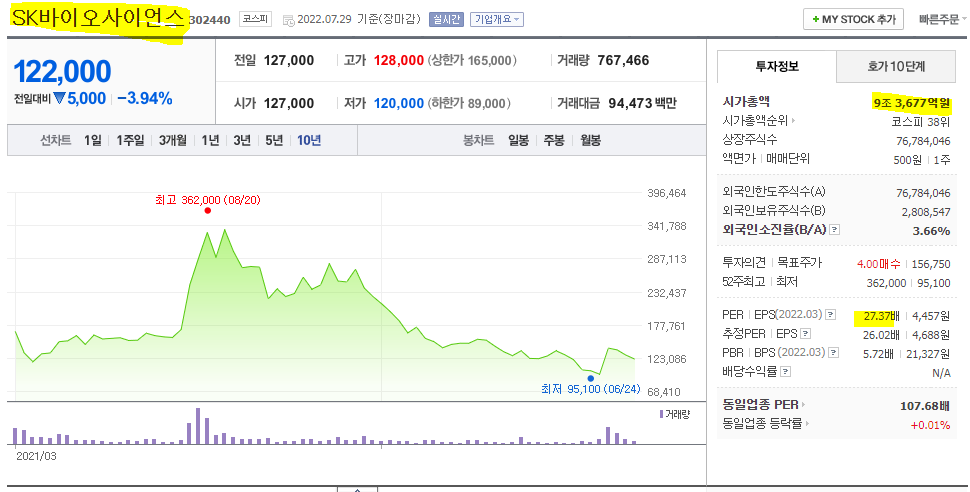This screenshot has height=492, width=970.
Task: Select the 주봉 candlestick chart
Action: click(554, 140)
